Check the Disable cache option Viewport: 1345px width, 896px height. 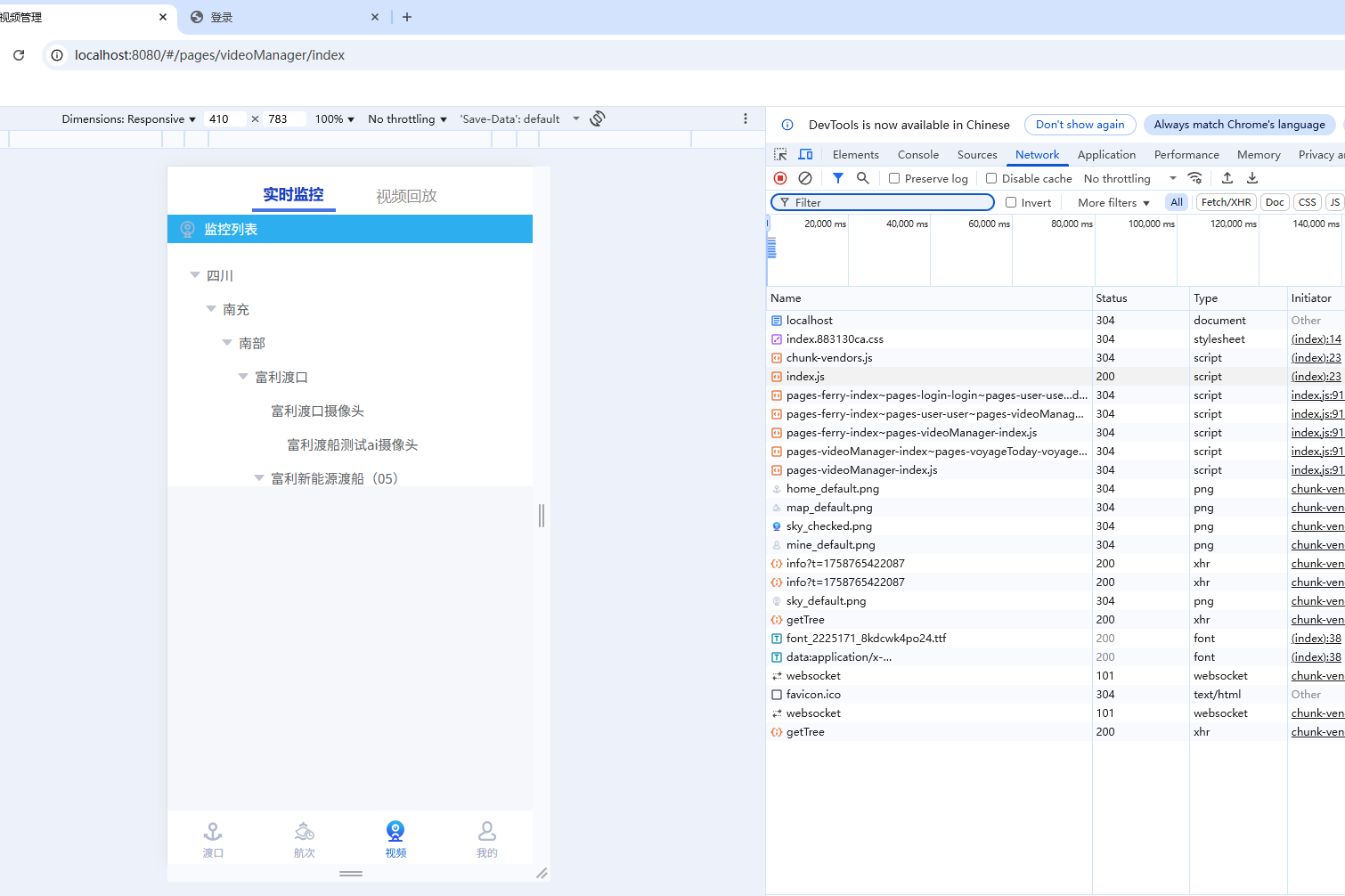tap(991, 178)
